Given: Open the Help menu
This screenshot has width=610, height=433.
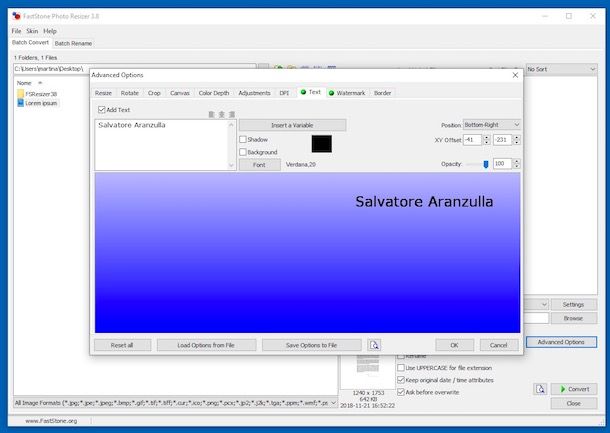Looking at the screenshot, I should [x=50, y=31].
